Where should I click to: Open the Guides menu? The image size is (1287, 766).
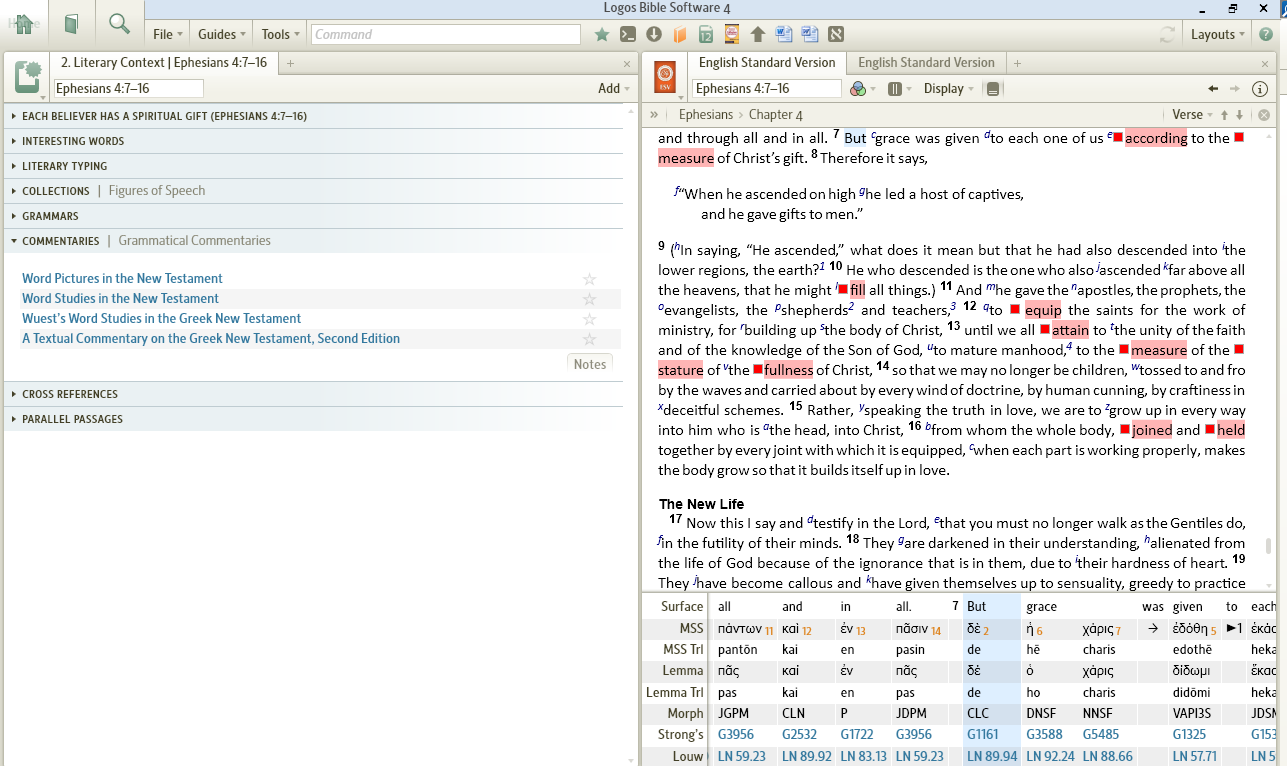click(221, 35)
